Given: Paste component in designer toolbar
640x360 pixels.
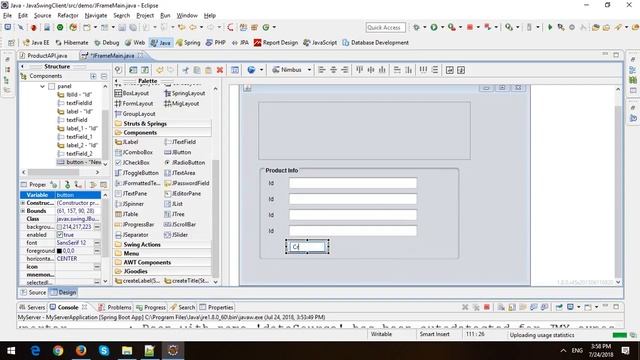Looking at the screenshot, I should coord(208,70).
